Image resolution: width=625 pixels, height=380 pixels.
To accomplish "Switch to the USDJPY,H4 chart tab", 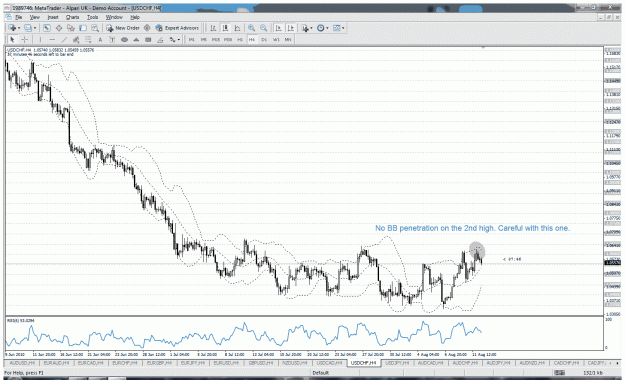I will tap(397, 363).
